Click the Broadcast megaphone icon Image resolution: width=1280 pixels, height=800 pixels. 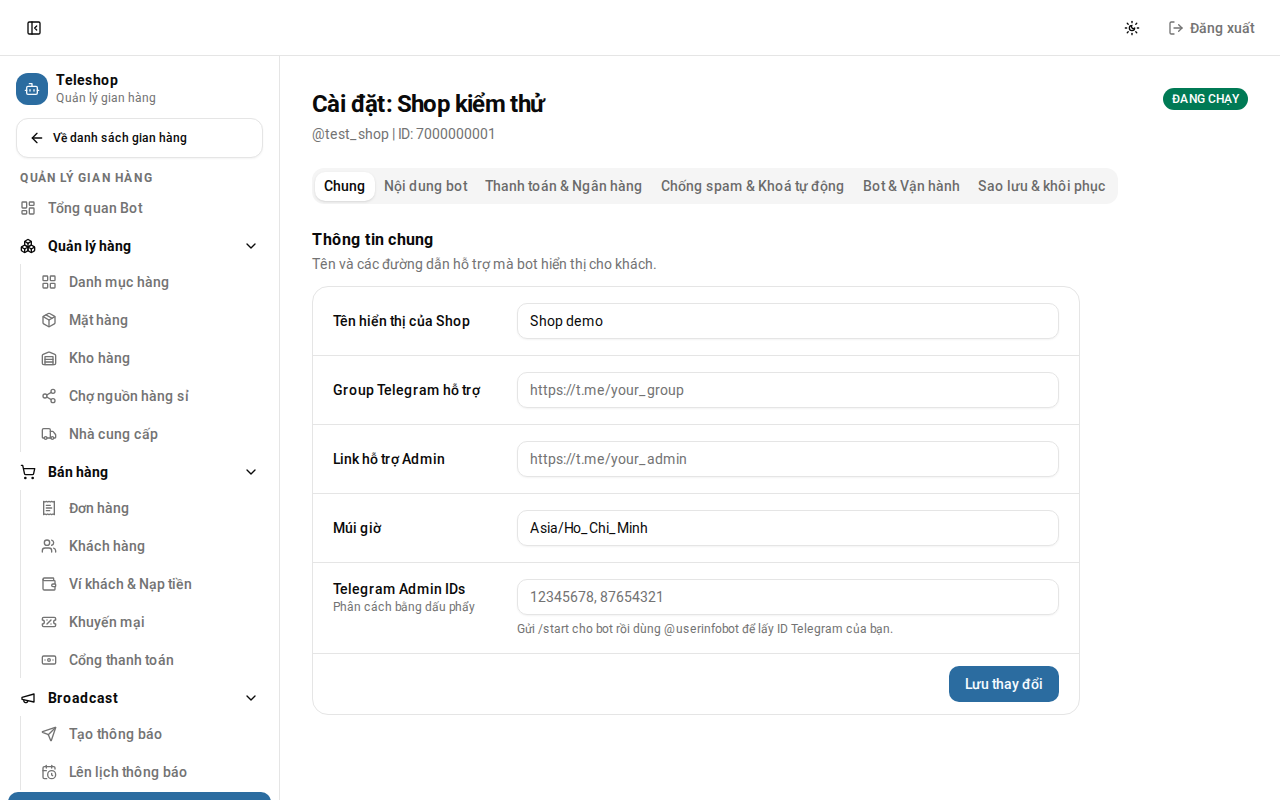28,698
